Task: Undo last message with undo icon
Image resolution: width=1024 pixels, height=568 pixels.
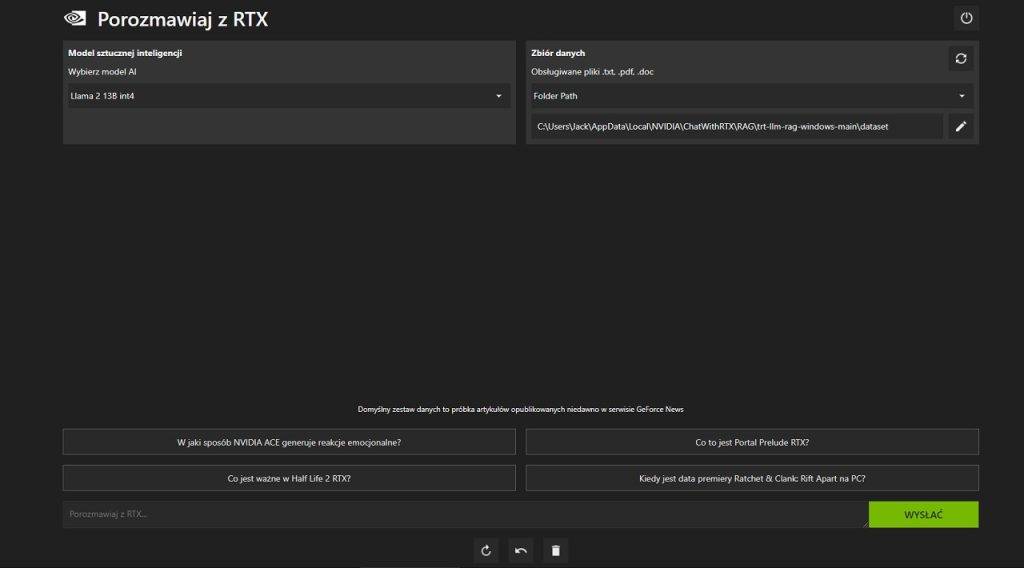Action: pos(520,551)
